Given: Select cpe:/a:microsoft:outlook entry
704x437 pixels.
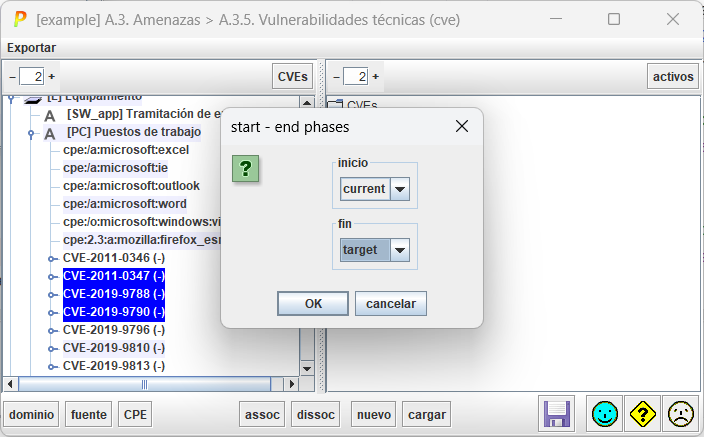Looking at the screenshot, I should pyautogui.click(x=131, y=186).
